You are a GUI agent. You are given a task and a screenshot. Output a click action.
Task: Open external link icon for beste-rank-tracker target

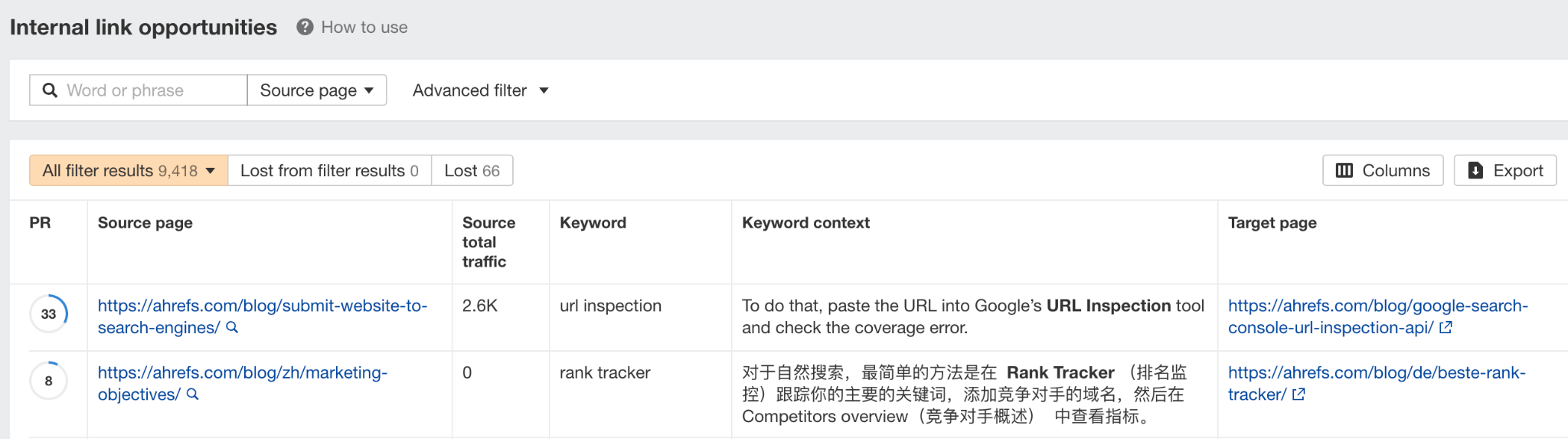1298,395
